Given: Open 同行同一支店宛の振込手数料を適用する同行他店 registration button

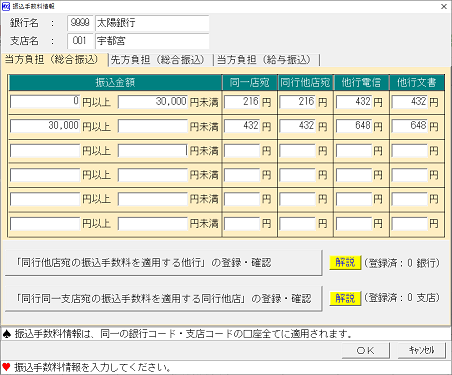Looking at the screenshot, I should tap(163, 298).
